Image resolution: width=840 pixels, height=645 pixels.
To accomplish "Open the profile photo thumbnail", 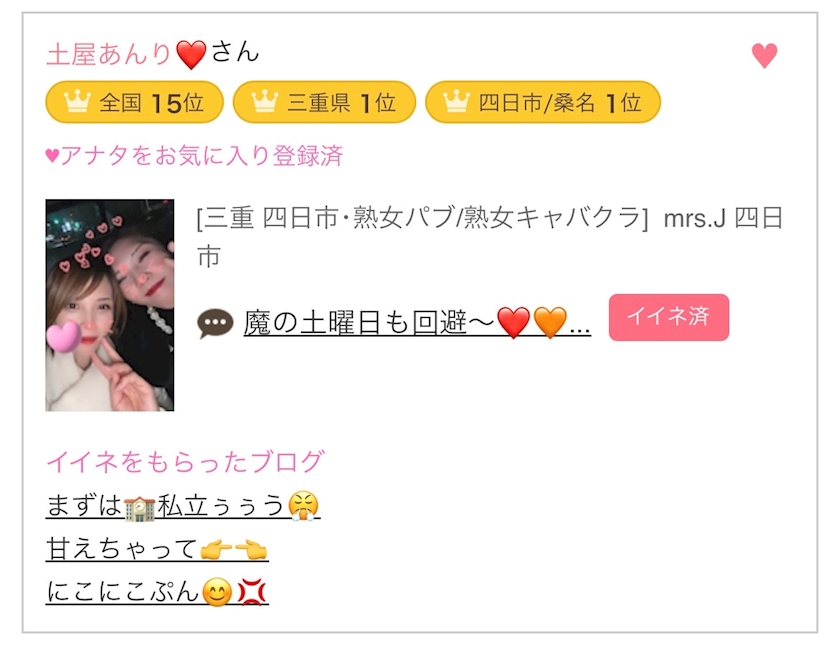I will tap(110, 305).
